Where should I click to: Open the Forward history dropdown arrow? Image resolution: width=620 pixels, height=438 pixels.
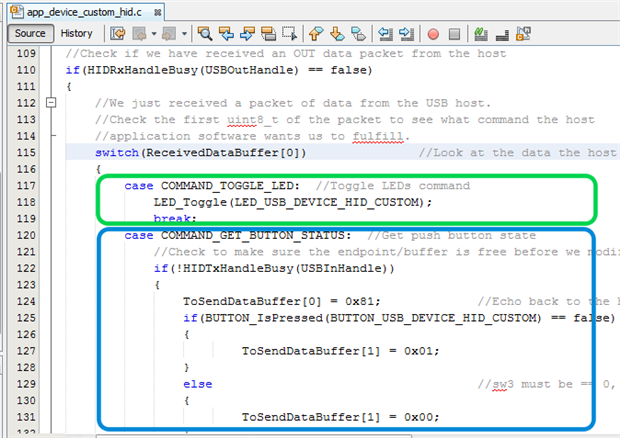184,34
